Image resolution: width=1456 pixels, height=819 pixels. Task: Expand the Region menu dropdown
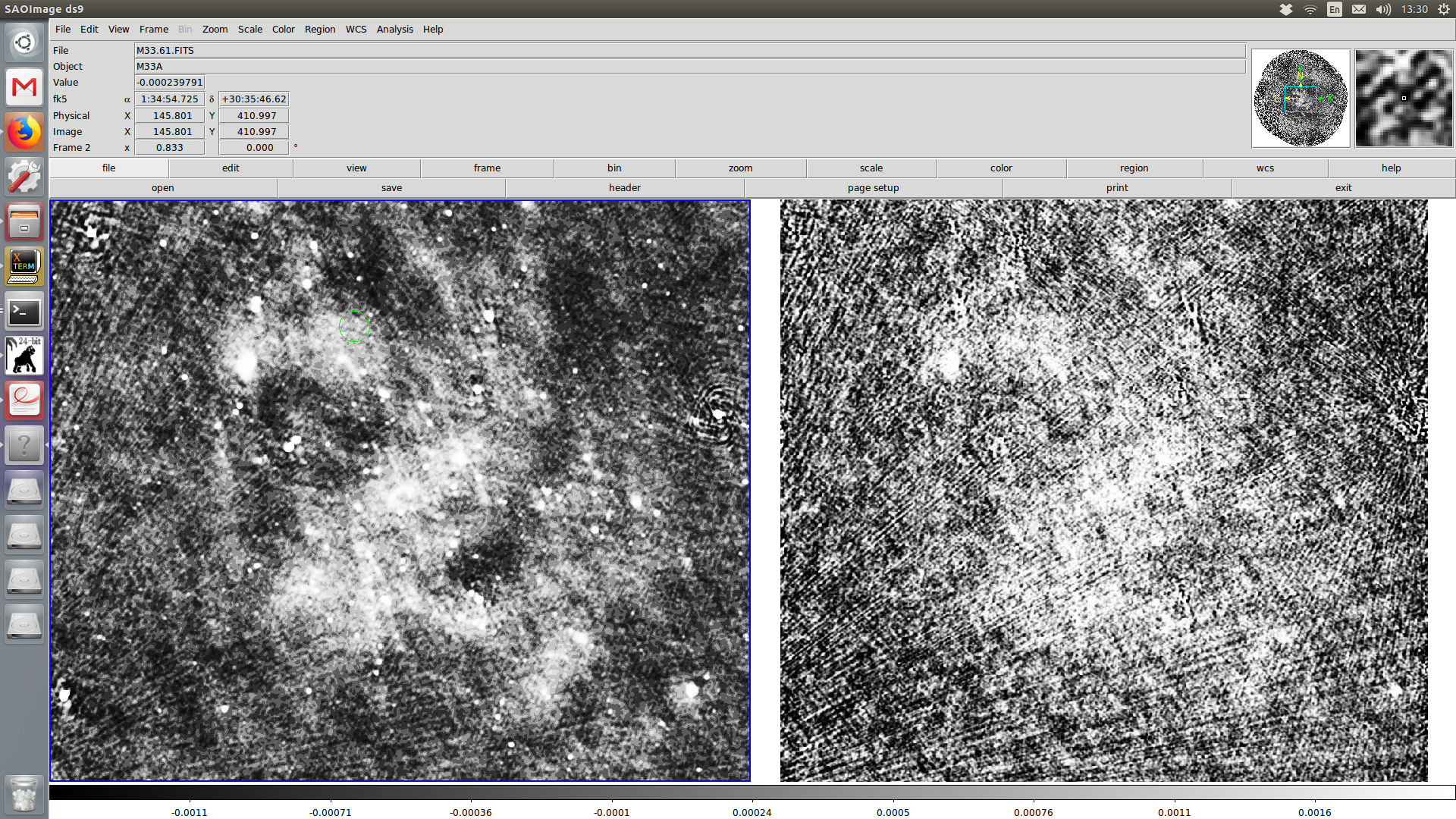319,29
